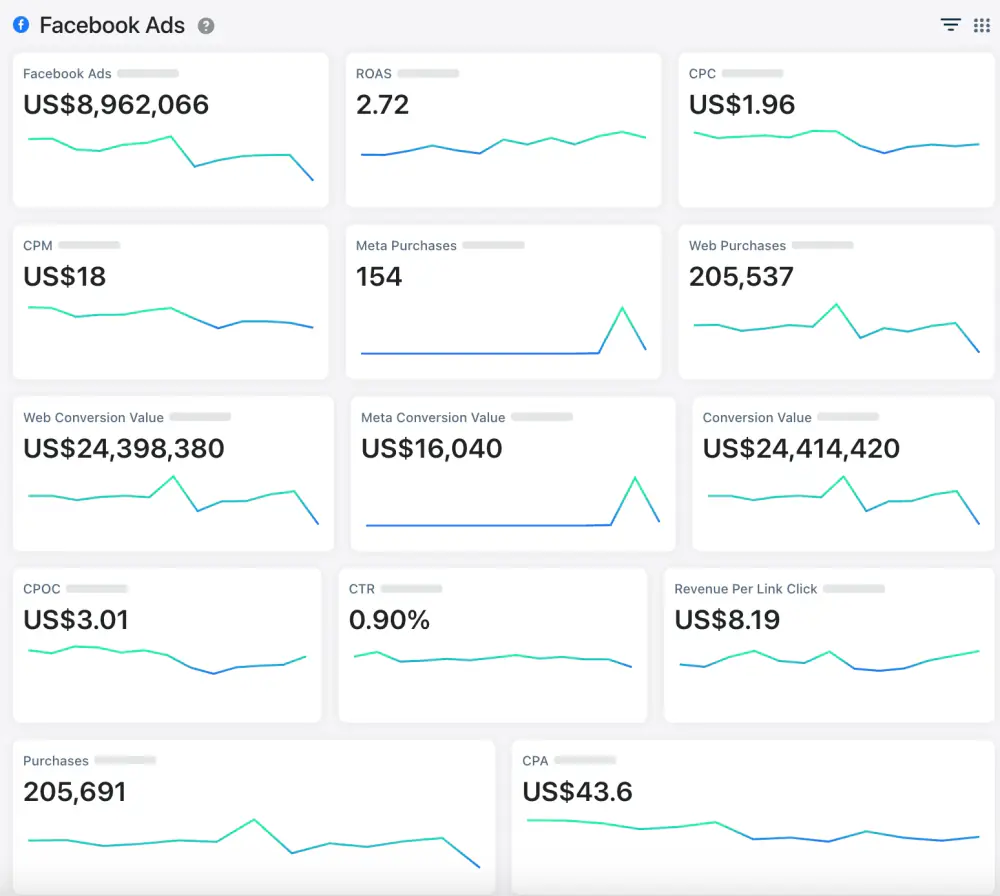Screen dimensions: 1000x896
Task: Click the CPOC card label
Action: tap(41, 589)
